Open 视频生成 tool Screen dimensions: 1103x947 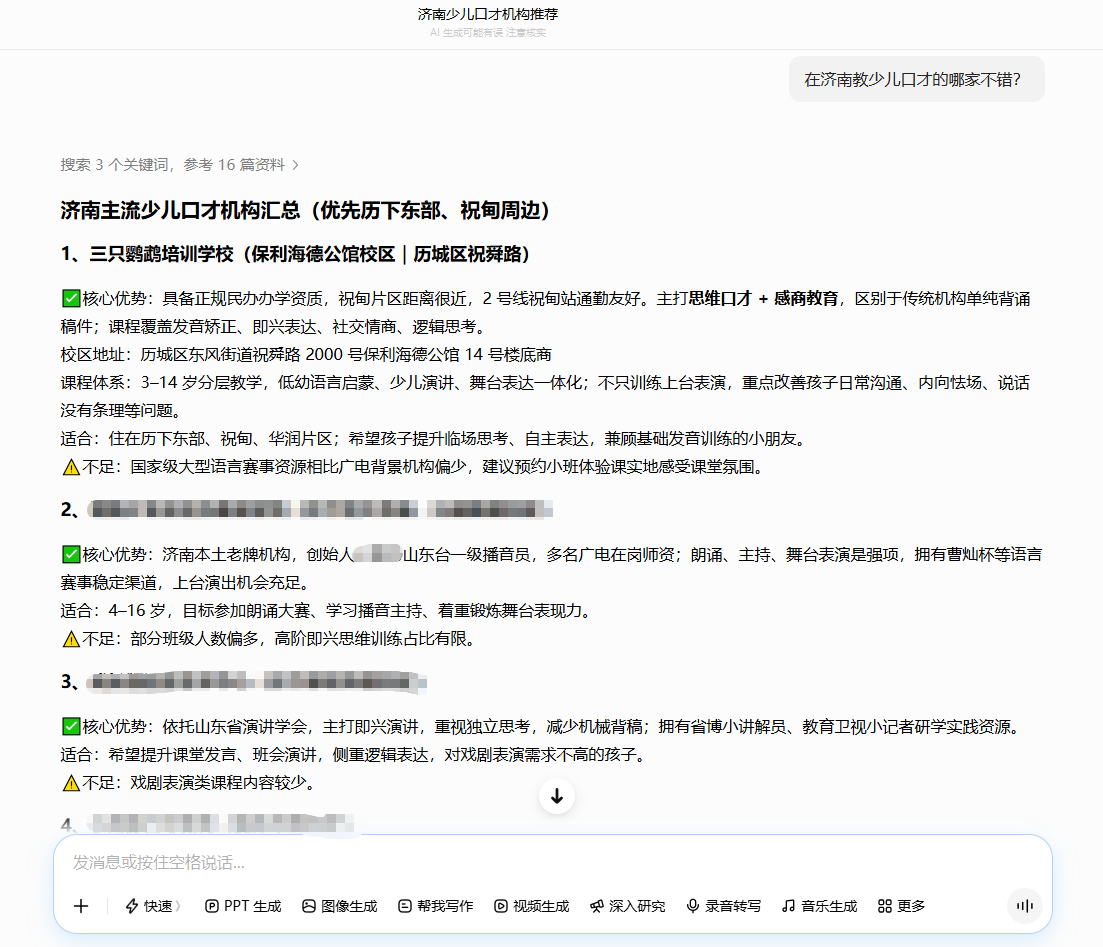(532, 906)
